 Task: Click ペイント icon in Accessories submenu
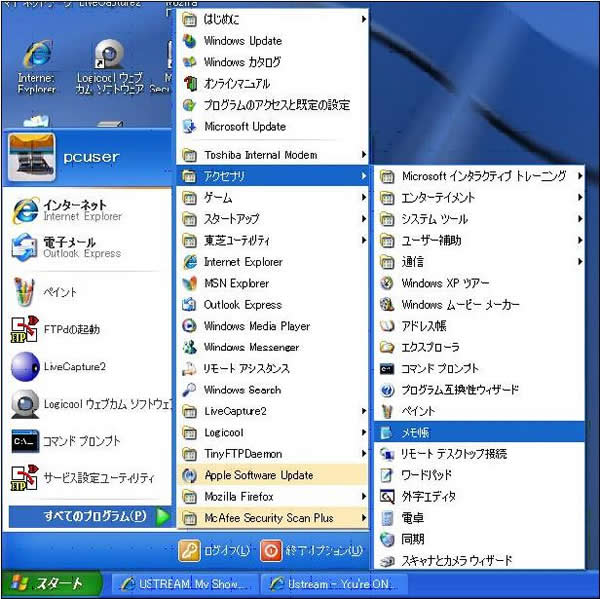coord(387,411)
